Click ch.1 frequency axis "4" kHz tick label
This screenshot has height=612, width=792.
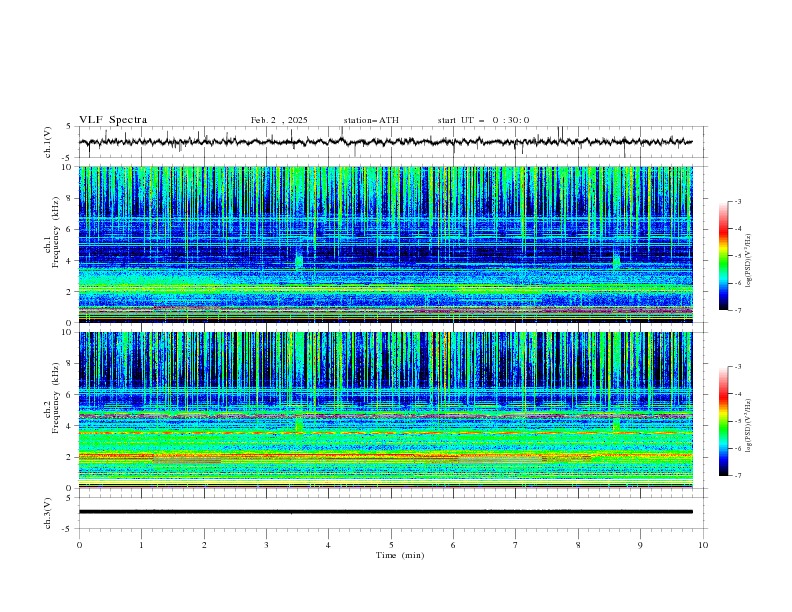pyautogui.click(x=71, y=261)
